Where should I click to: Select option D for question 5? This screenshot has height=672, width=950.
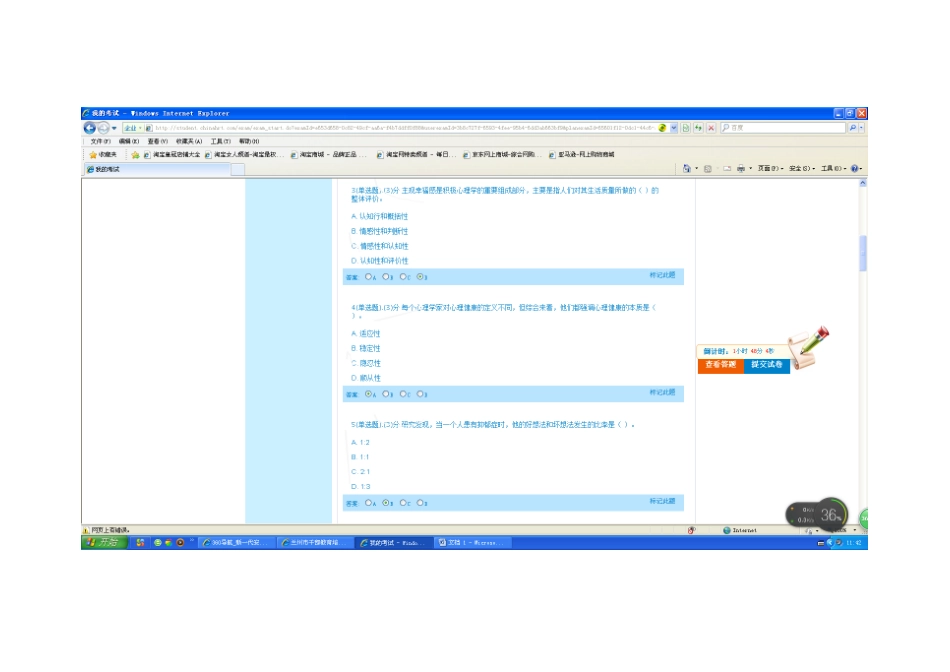coord(420,503)
